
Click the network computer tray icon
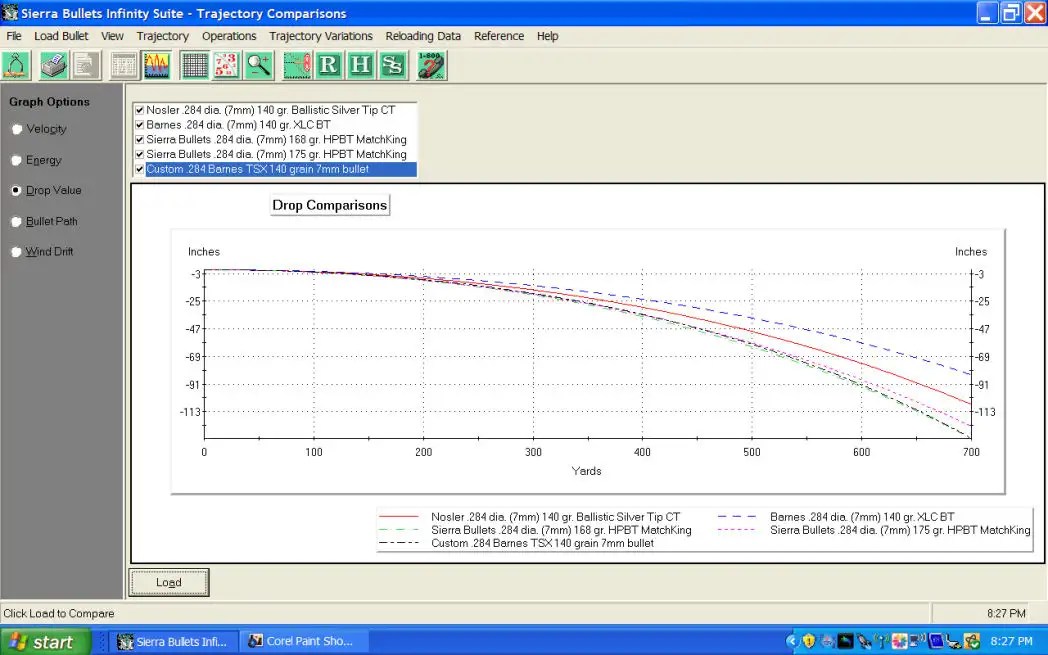point(918,642)
